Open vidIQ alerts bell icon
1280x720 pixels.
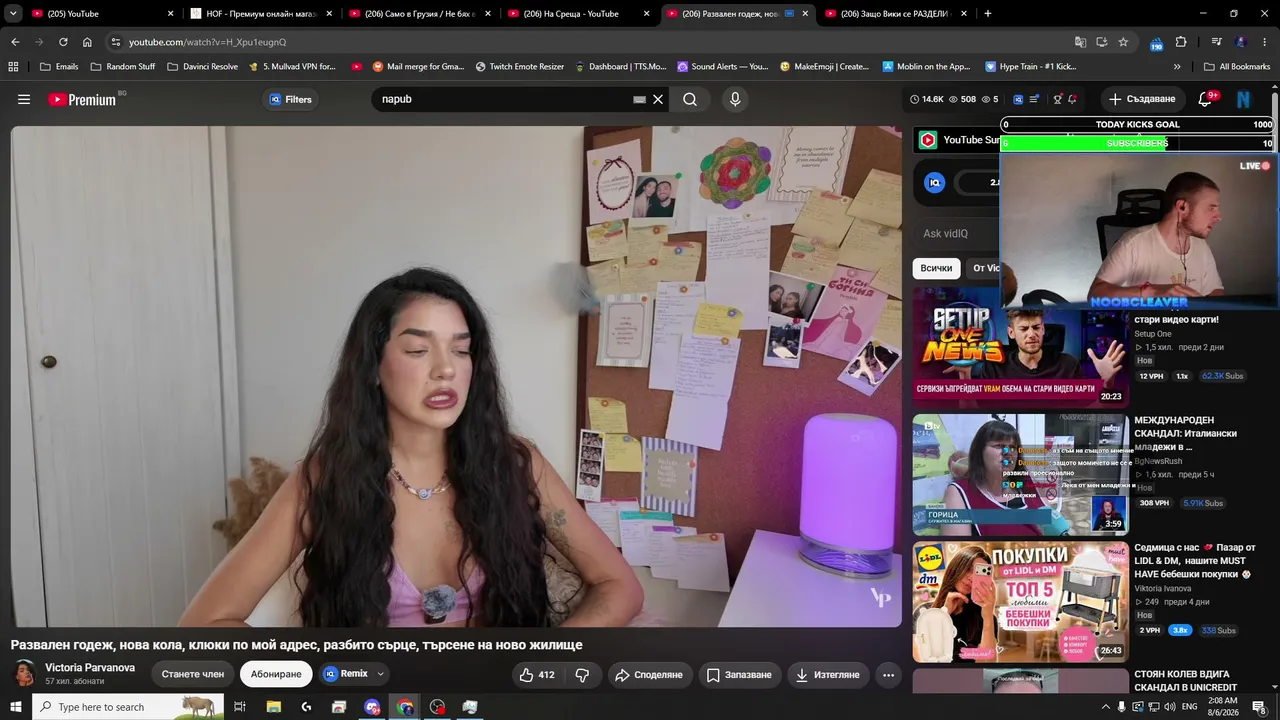click(x=1072, y=99)
